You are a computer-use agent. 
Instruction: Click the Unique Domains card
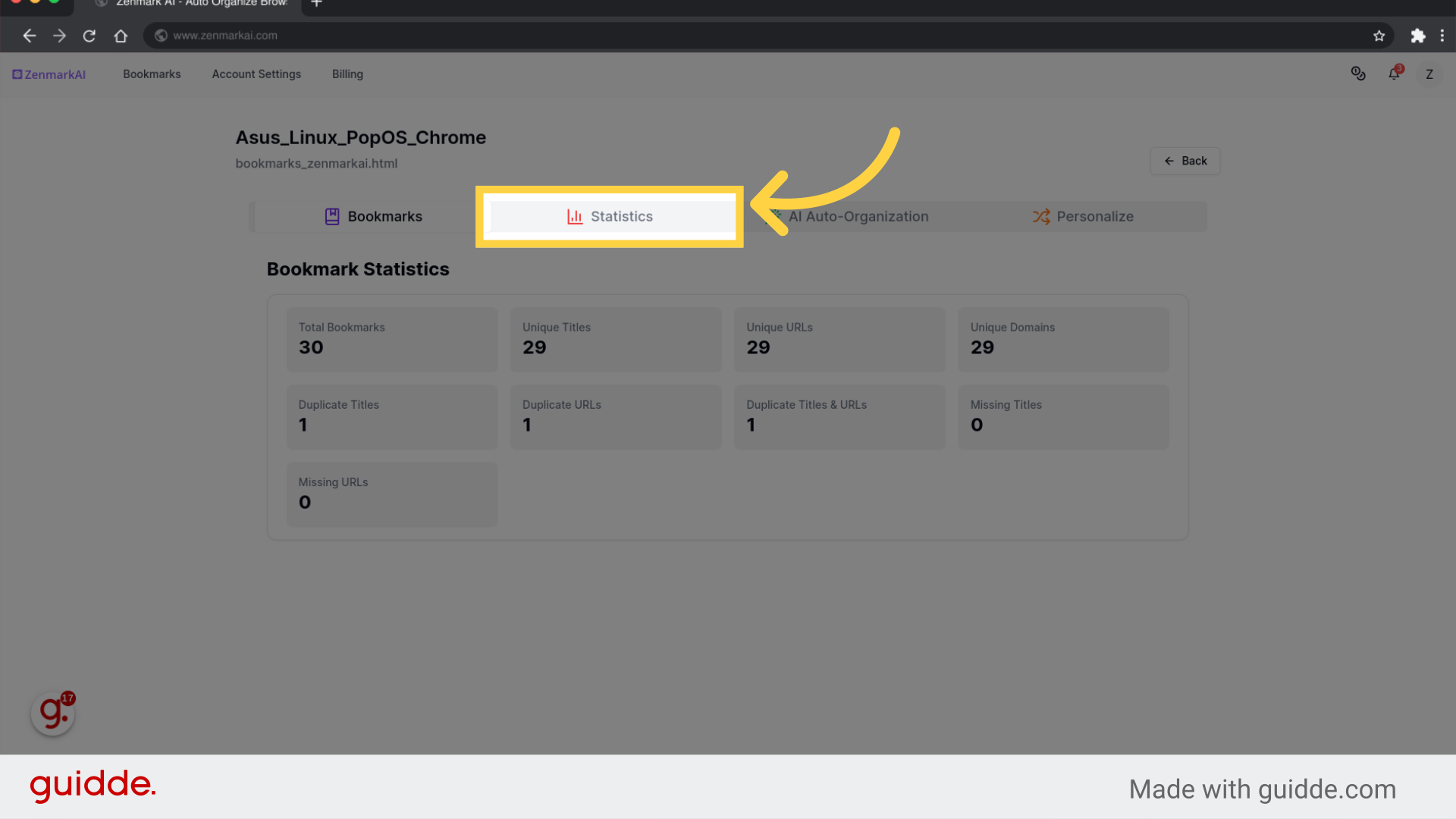pyautogui.click(x=1063, y=340)
